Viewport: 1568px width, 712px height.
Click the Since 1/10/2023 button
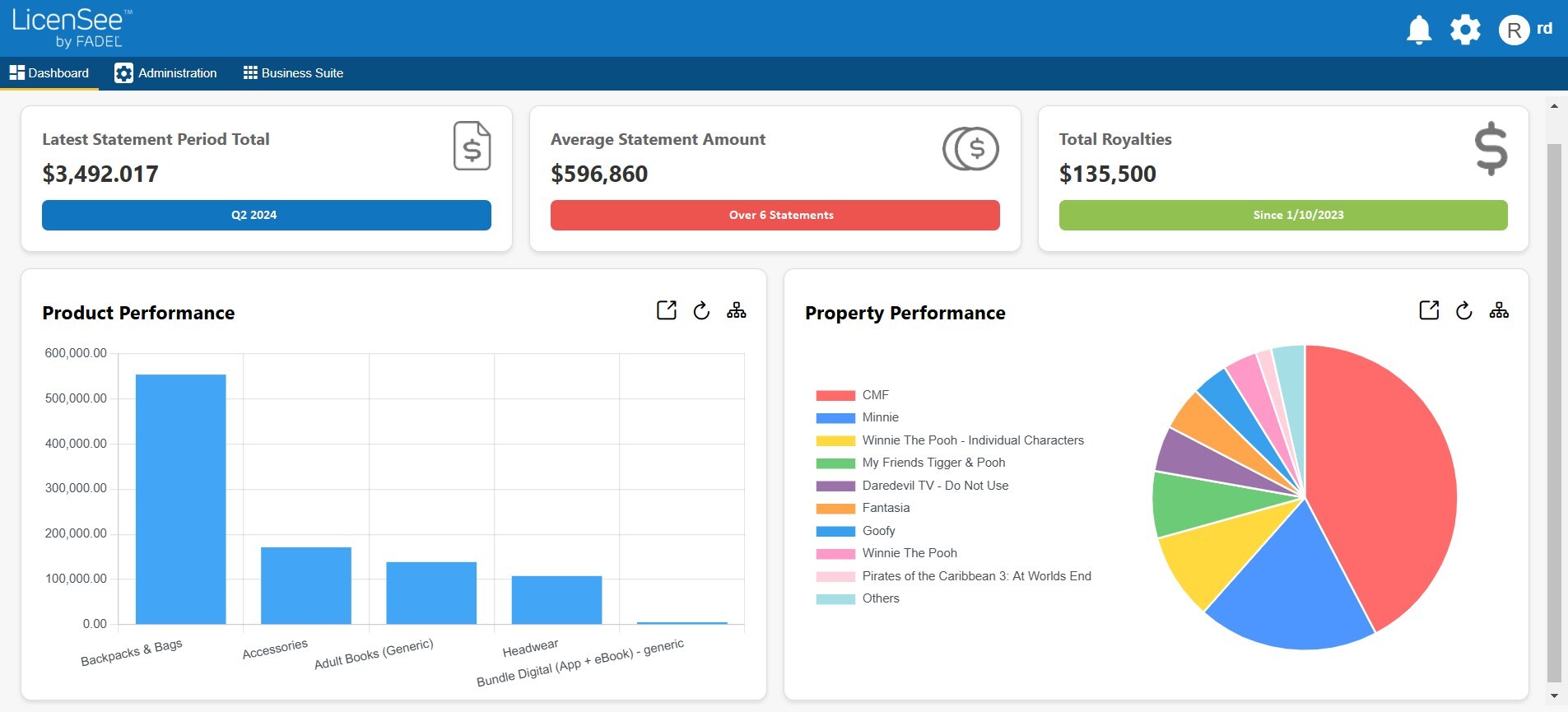coord(1283,215)
